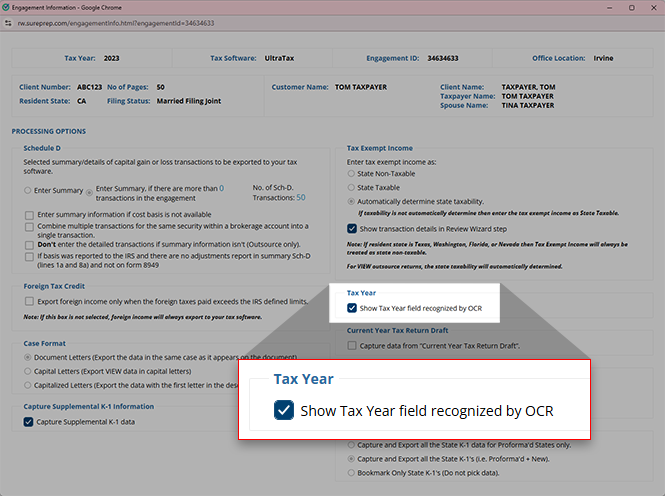Minimize the Chrome window
Viewport: 665px width, 496px height.
[609, 8]
